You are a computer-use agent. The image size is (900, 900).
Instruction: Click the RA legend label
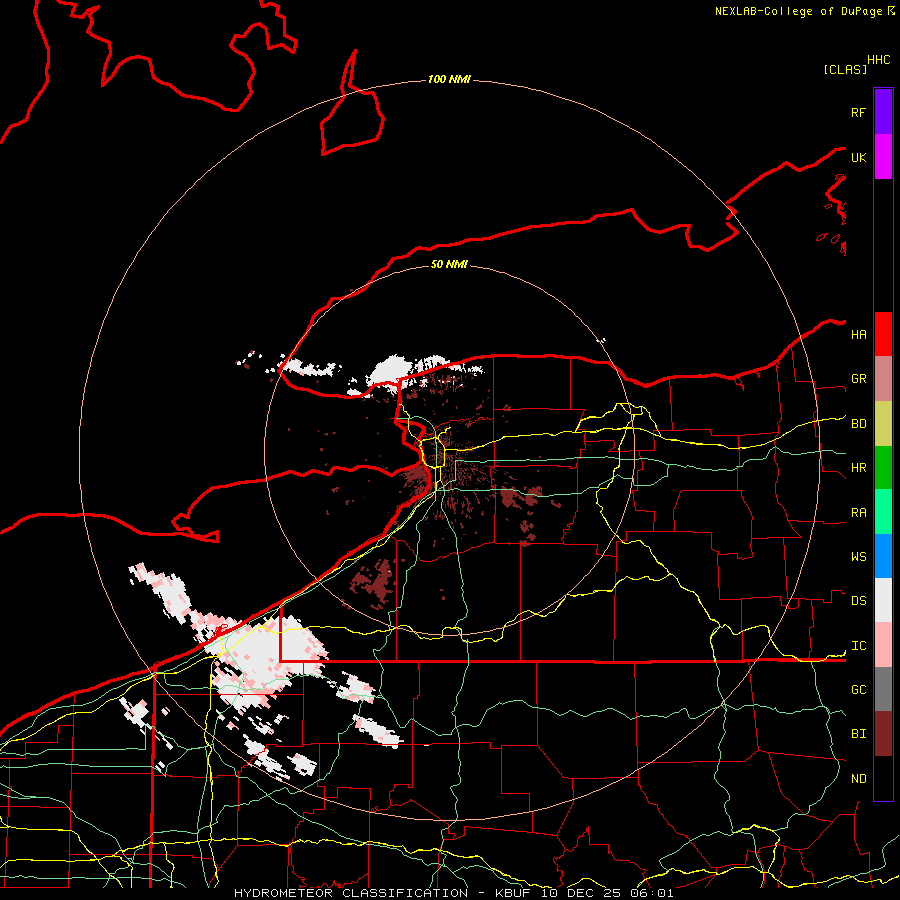click(x=858, y=513)
